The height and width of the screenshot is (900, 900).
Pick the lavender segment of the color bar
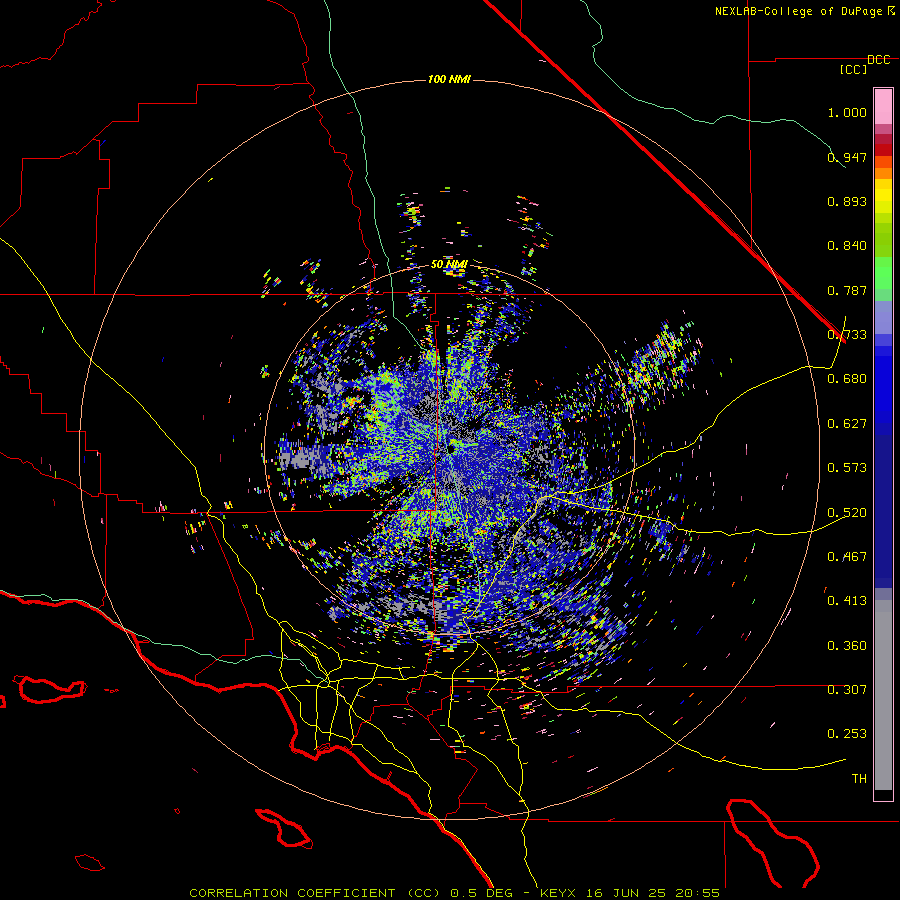pos(883,317)
